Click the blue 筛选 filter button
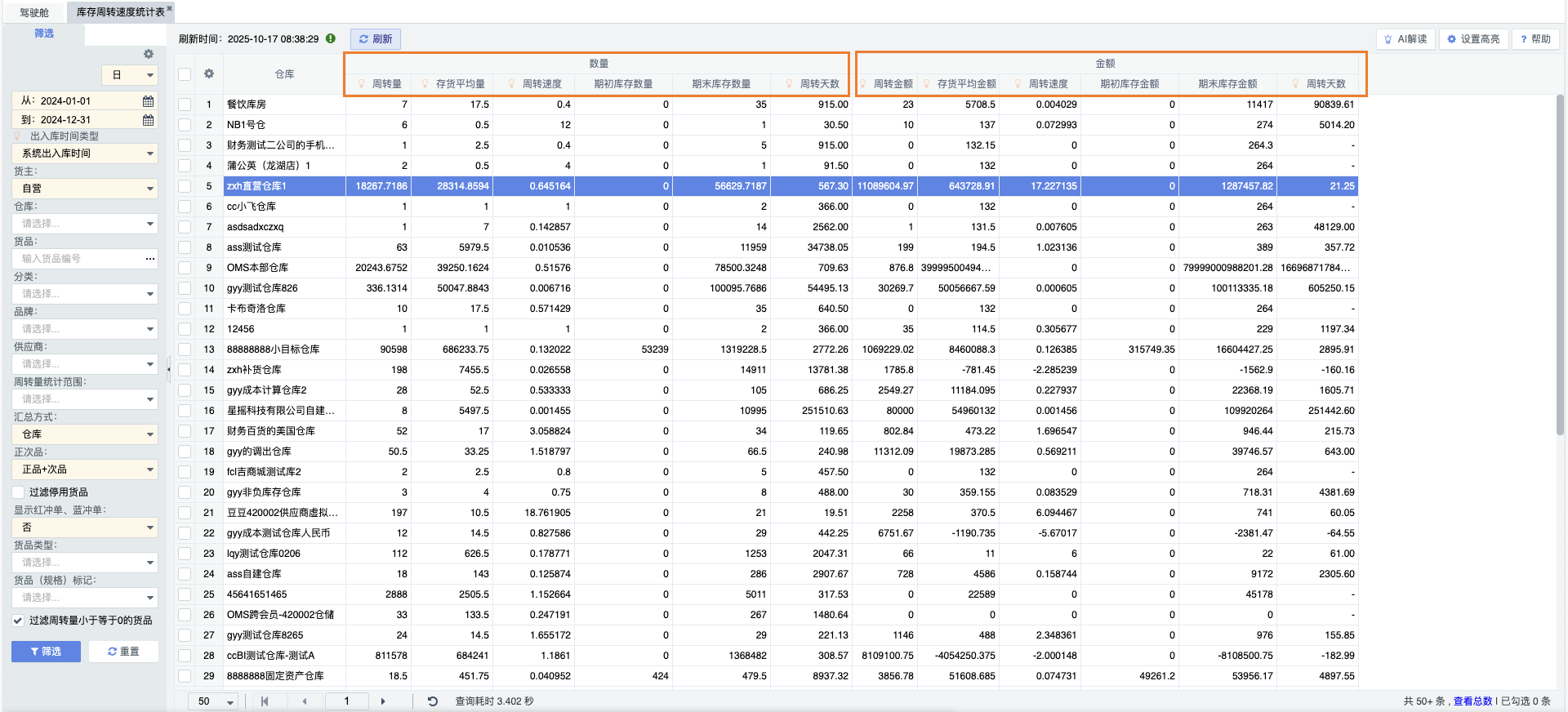 point(46,652)
